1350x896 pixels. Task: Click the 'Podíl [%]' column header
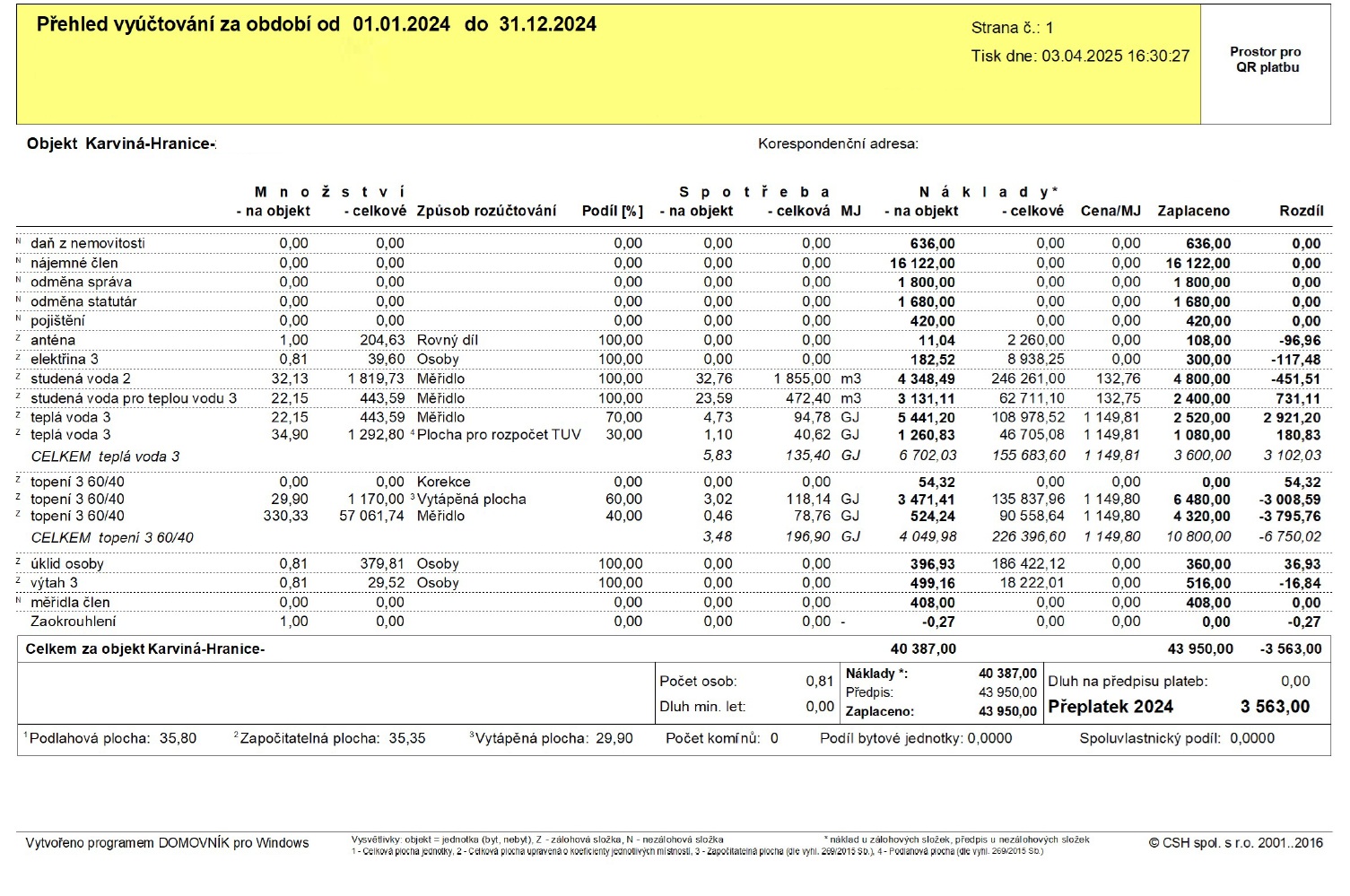point(612,211)
